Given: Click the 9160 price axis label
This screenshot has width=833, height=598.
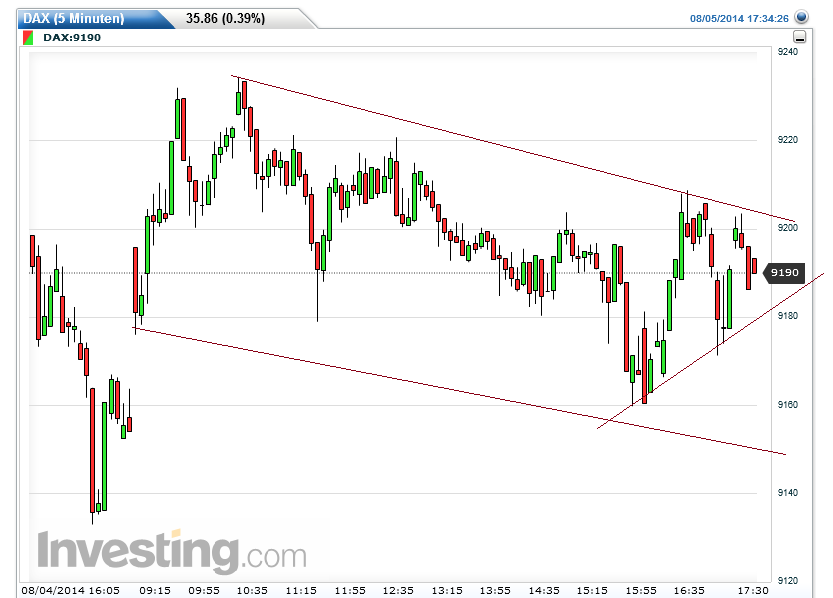Looking at the screenshot, I should coord(787,405).
